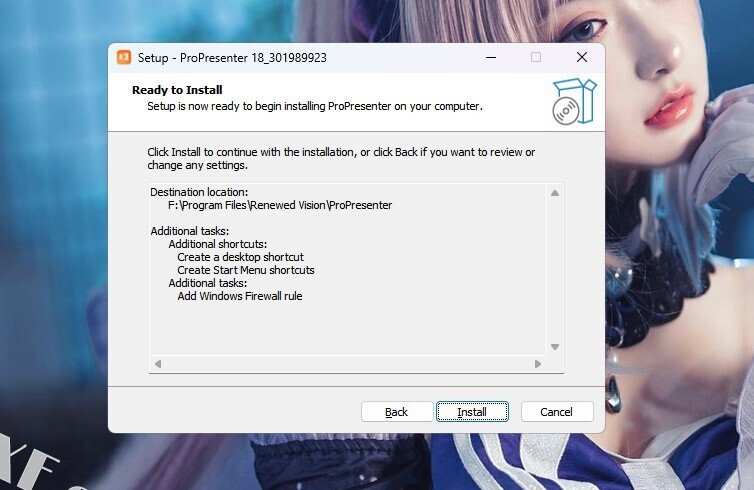Click the 'Create Start Menu shortcuts' line
This screenshot has width=754, height=490.
coord(246,270)
